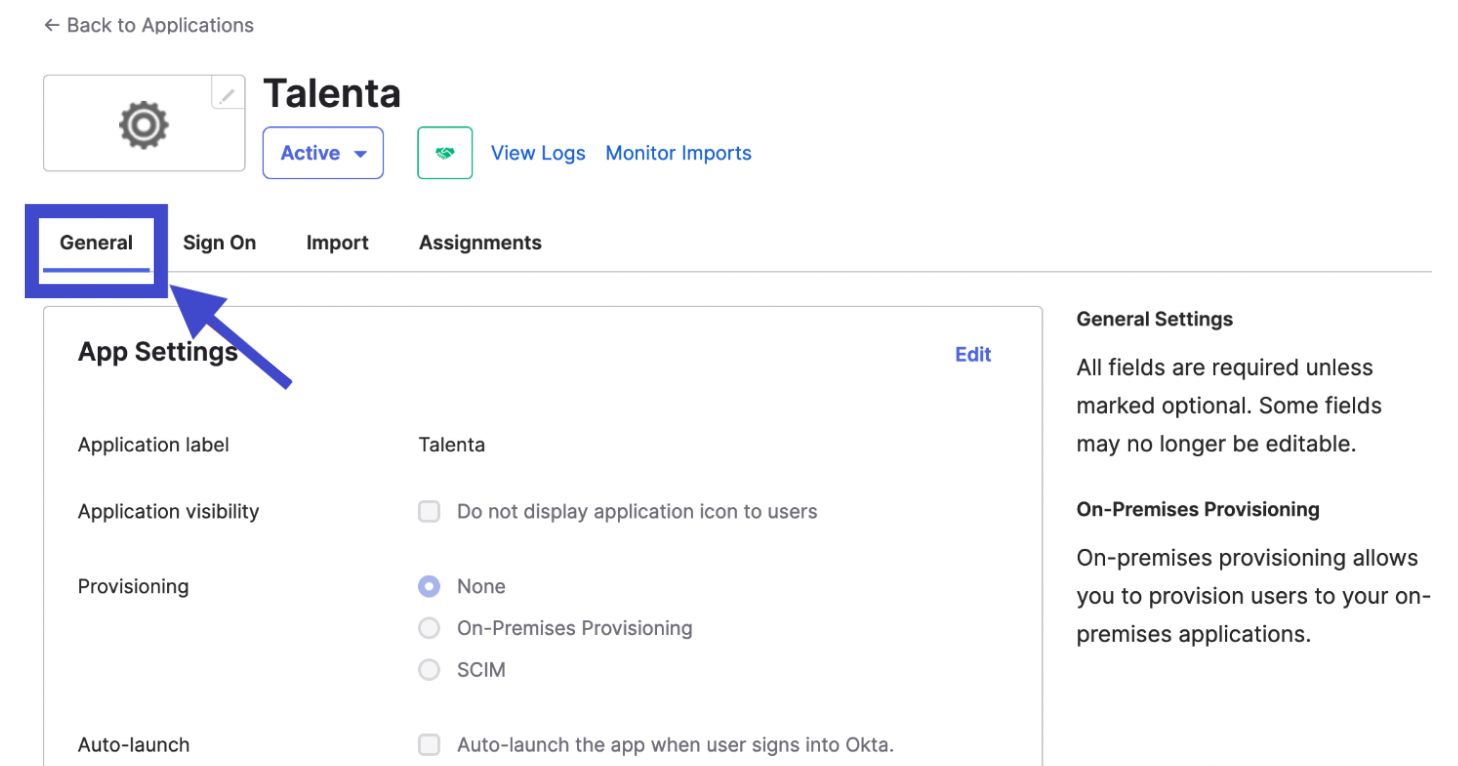Open the Active status dropdown
This screenshot has height=766, width=1458.
(323, 153)
